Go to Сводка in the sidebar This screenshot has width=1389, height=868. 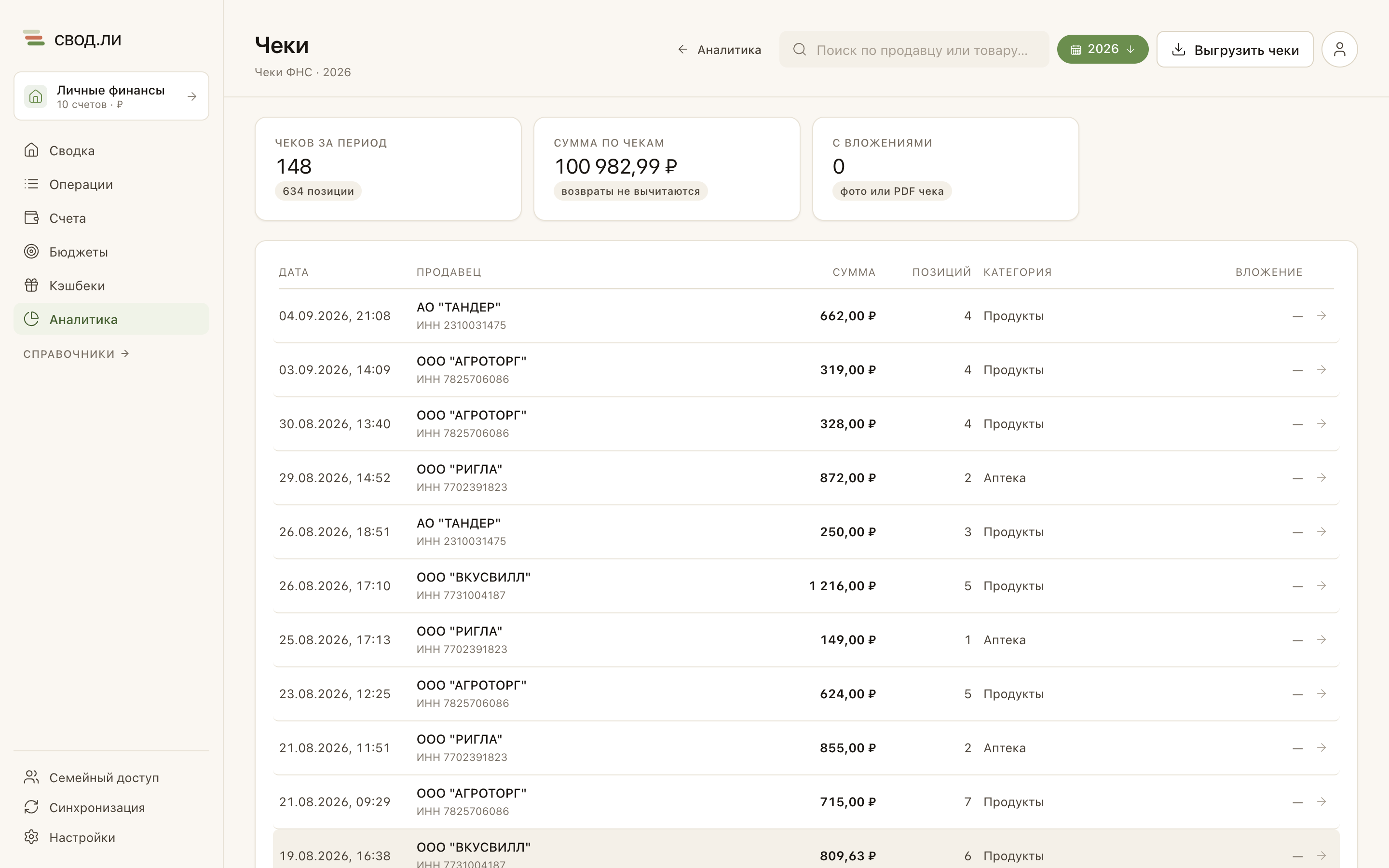point(111,150)
